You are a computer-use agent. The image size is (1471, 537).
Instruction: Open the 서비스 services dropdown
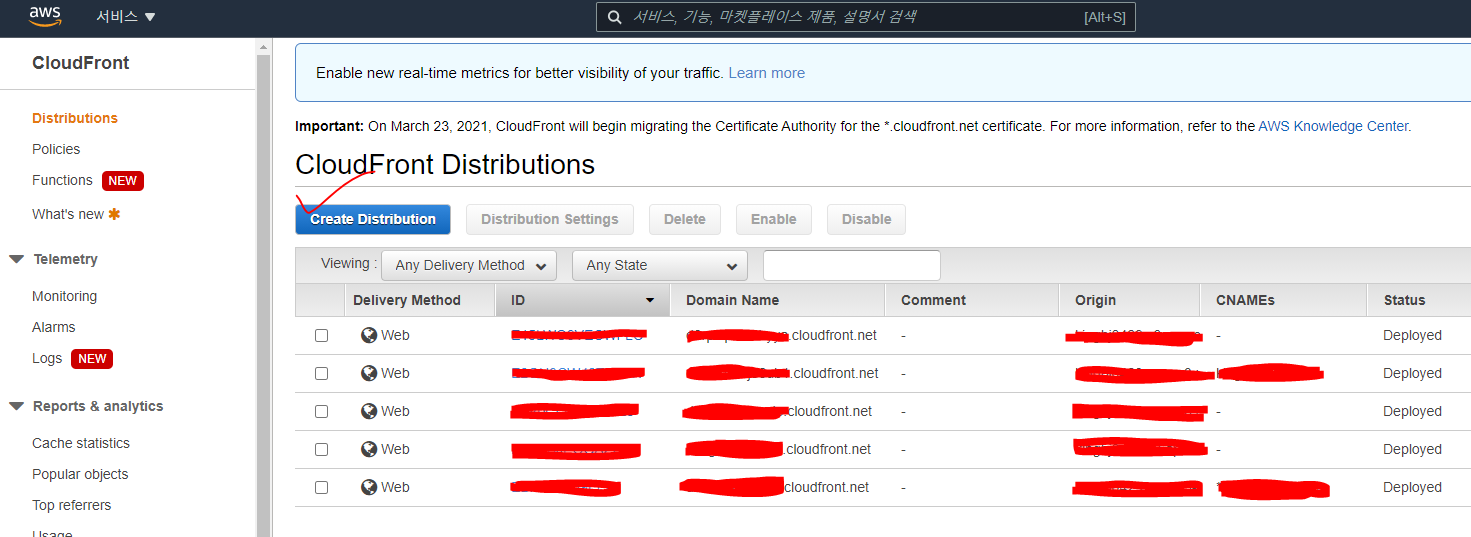[x=126, y=17]
